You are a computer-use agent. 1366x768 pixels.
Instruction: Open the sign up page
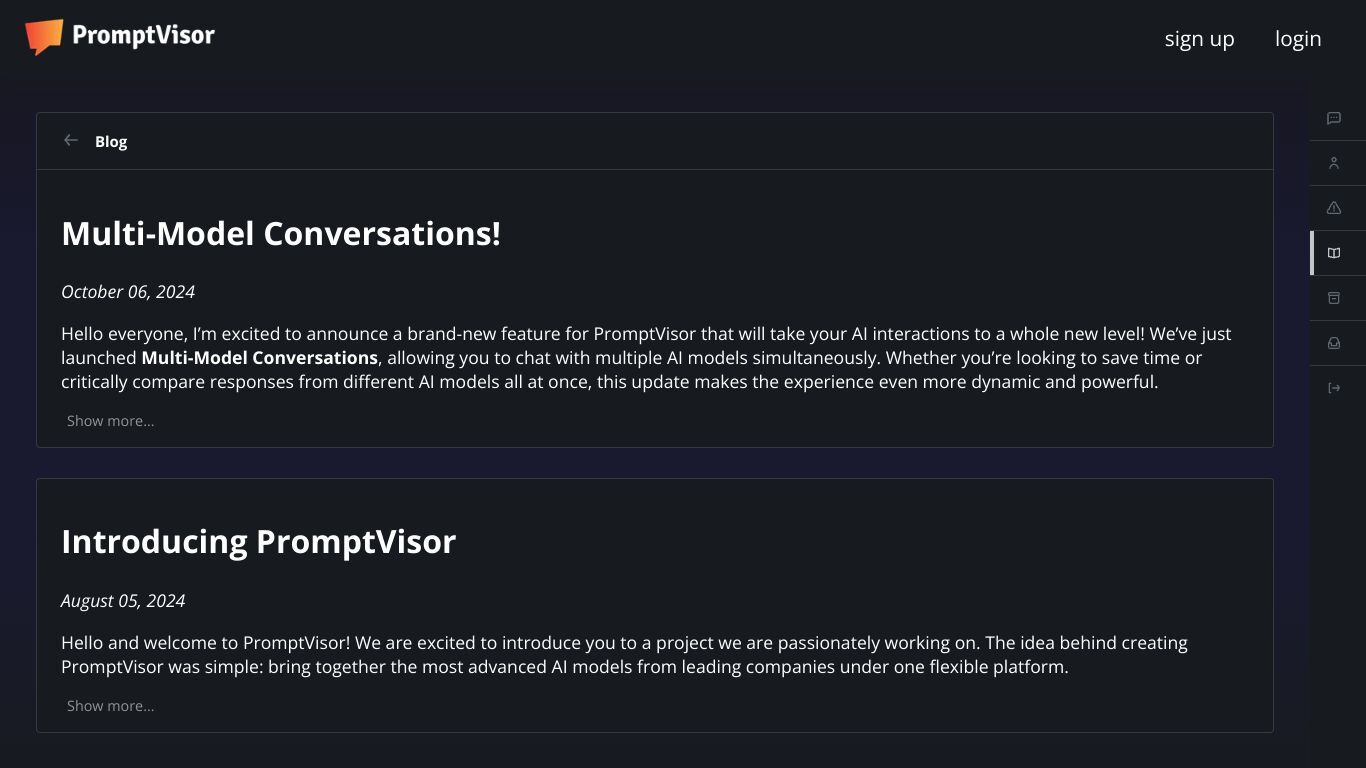[1199, 38]
